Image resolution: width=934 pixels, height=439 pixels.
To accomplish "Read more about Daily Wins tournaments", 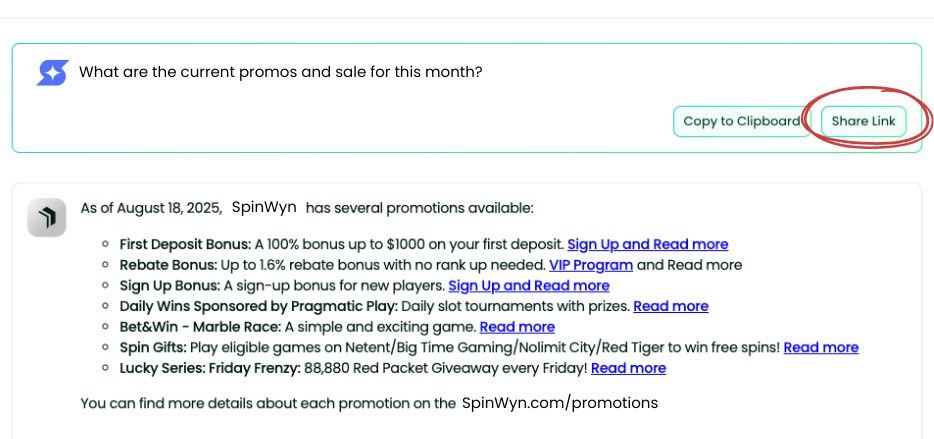I will pyautogui.click(x=670, y=306).
